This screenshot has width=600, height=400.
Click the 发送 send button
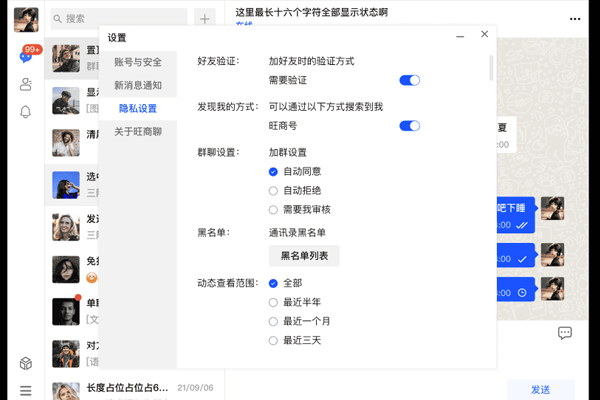point(540,389)
